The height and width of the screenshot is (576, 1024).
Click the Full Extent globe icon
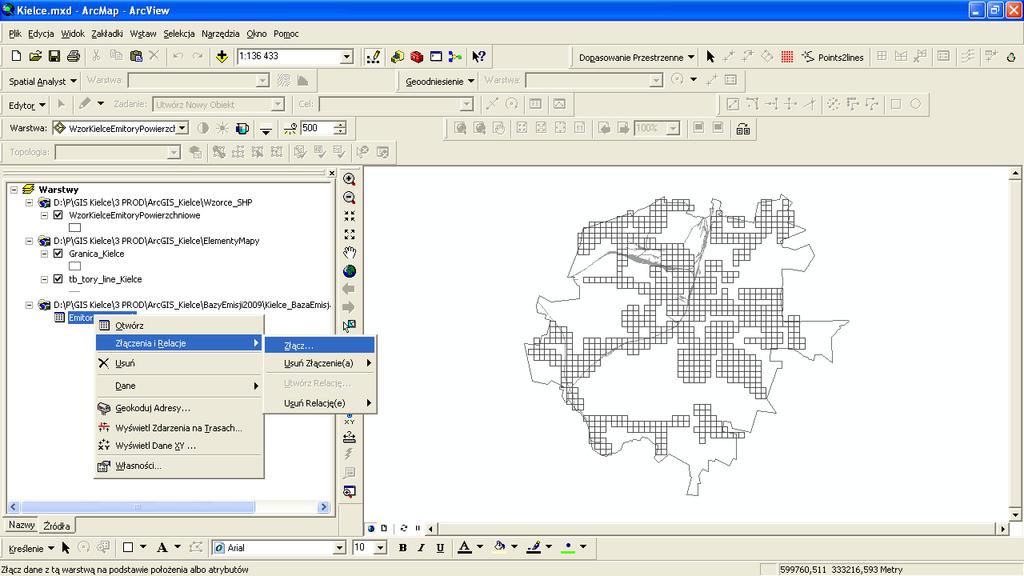coord(349,270)
